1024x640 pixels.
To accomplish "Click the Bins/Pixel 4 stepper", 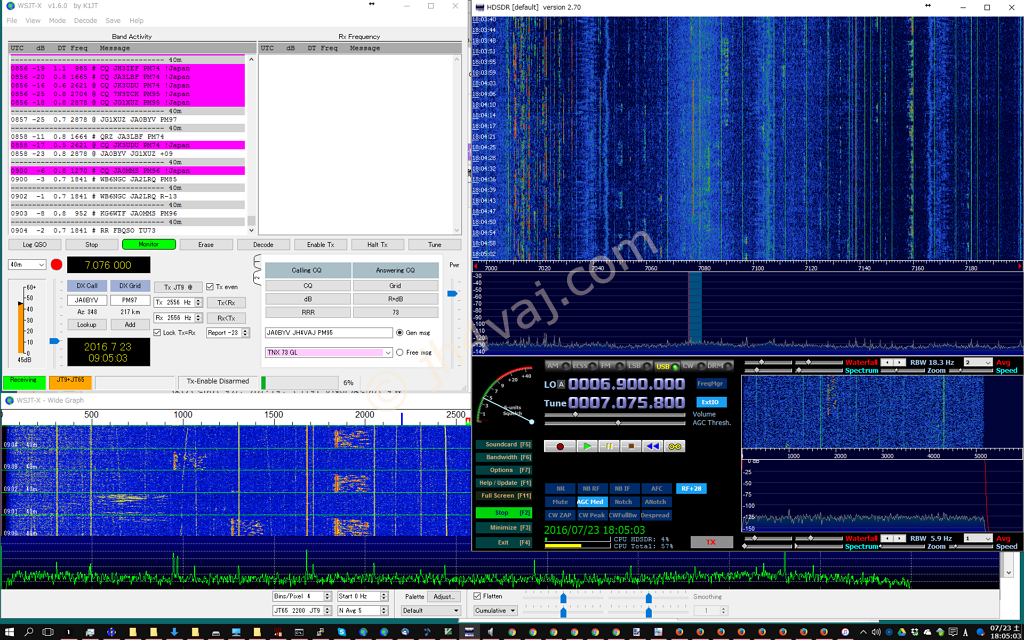I will (x=329, y=596).
